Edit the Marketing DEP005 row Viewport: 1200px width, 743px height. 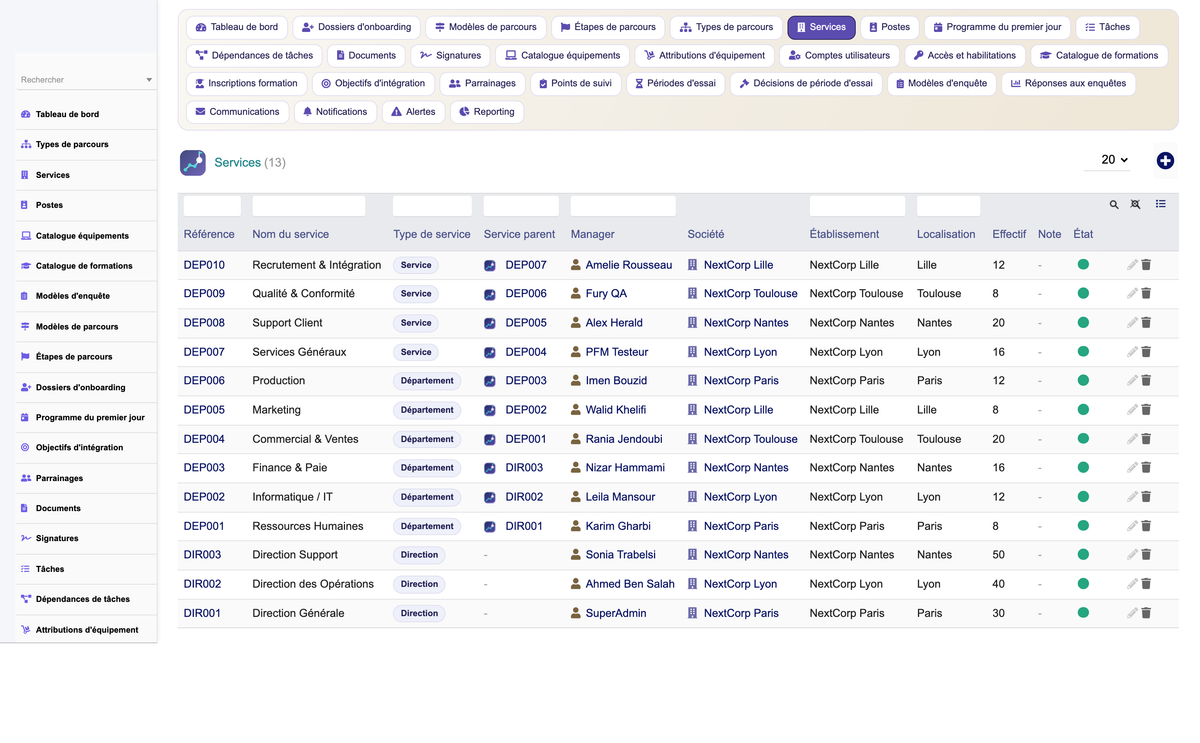[x=1132, y=410]
